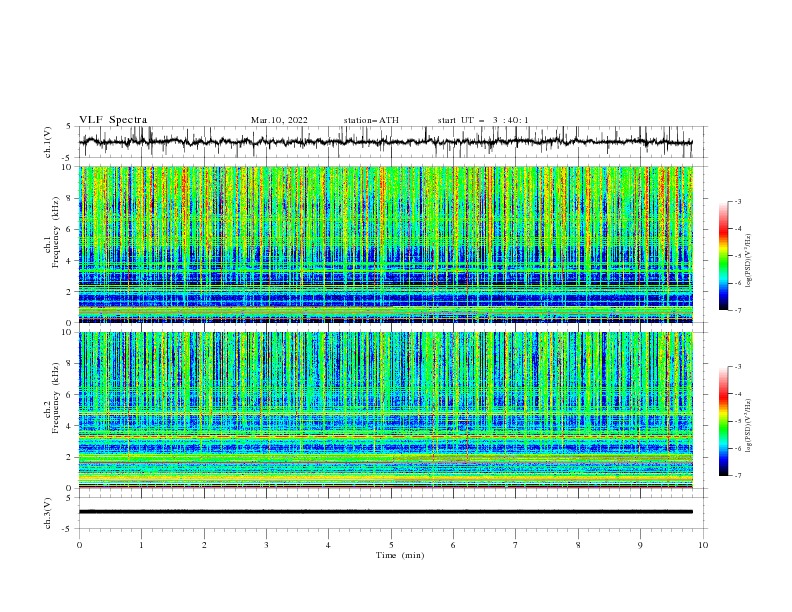Click the "-4" label on ch.2 color bar
This screenshot has height=612, width=792.
pos(738,394)
